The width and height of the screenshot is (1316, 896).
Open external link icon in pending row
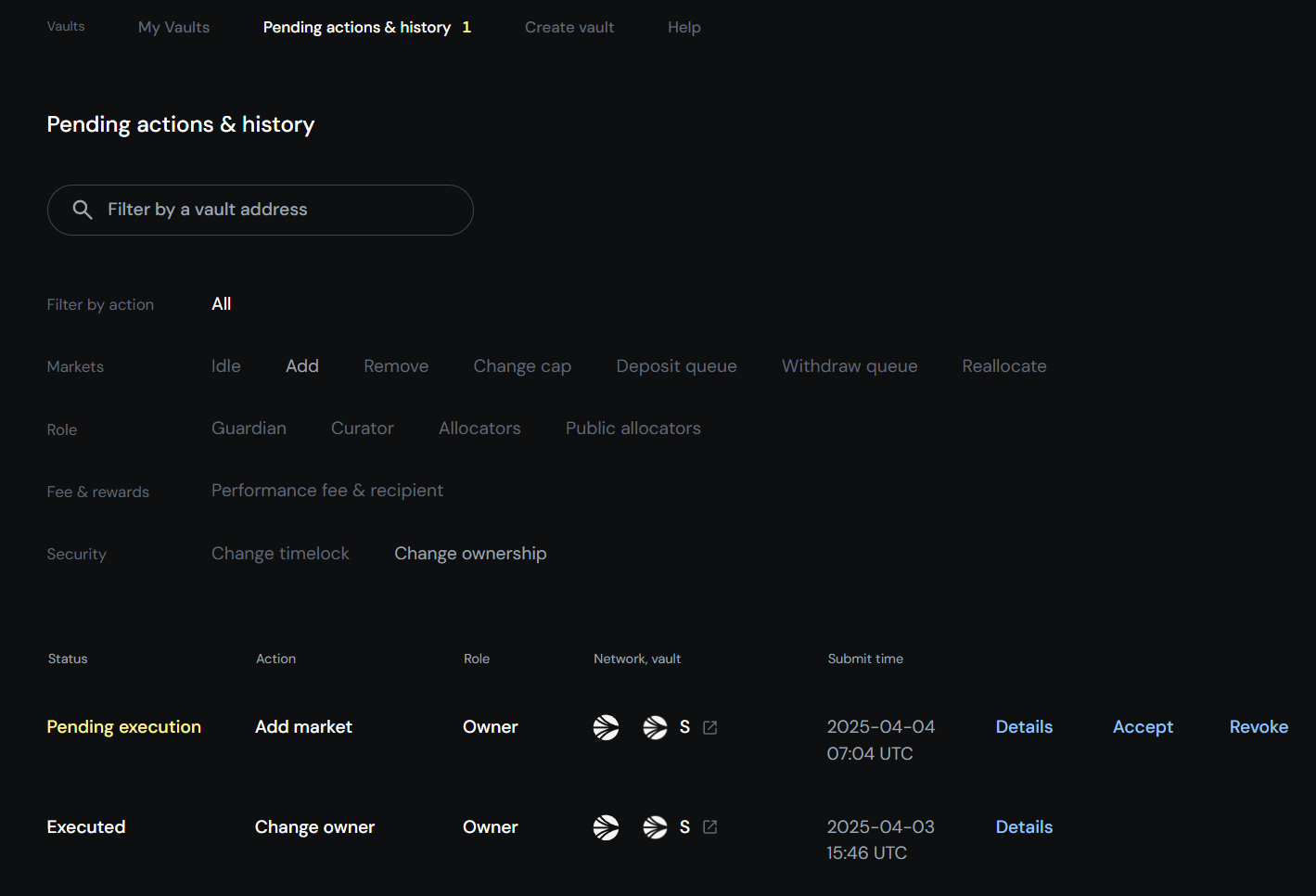coord(710,727)
